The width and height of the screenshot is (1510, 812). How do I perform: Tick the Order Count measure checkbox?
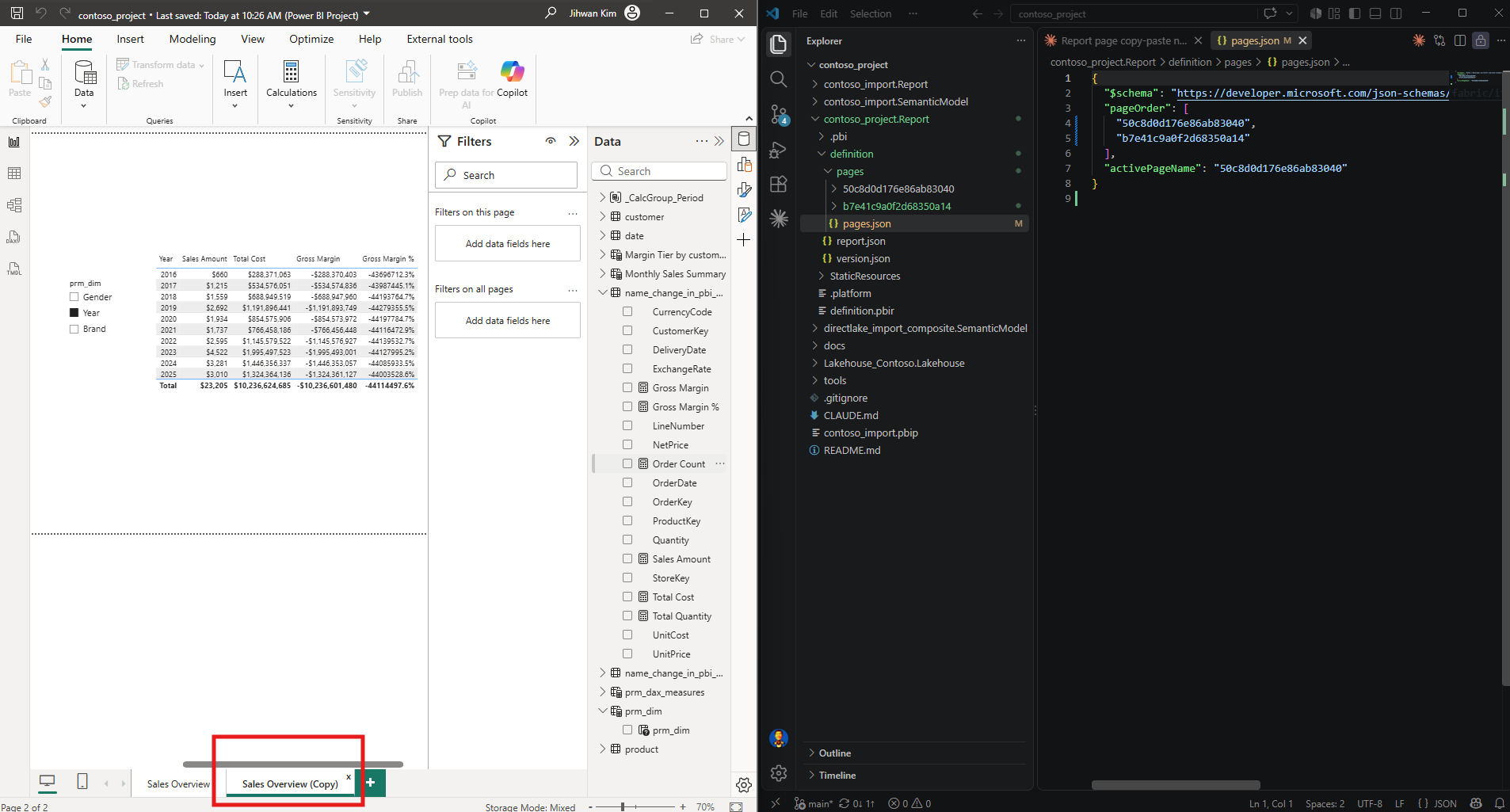(x=627, y=464)
